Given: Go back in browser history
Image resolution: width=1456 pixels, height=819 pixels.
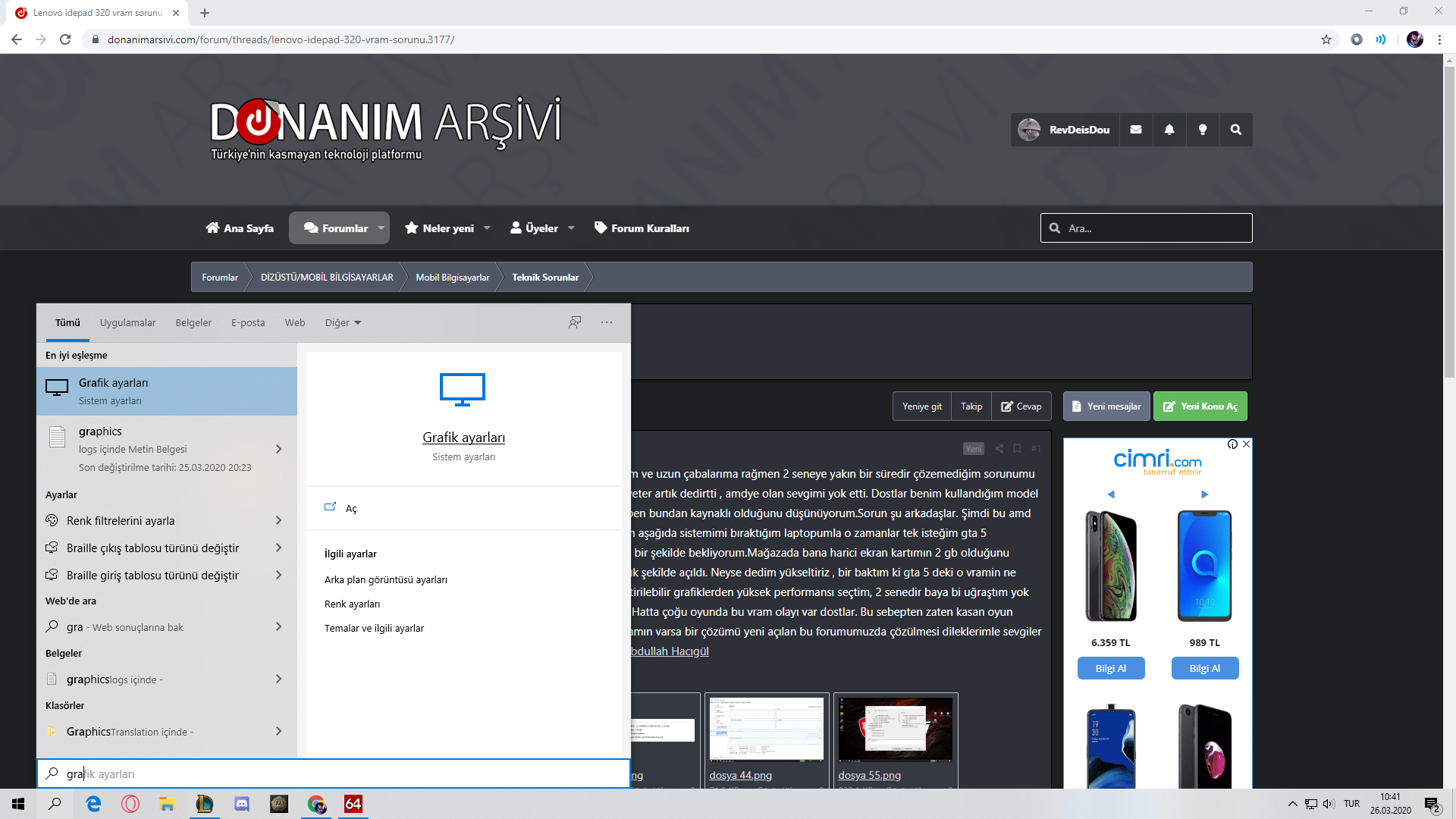Looking at the screenshot, I should (x=17, y=39).
